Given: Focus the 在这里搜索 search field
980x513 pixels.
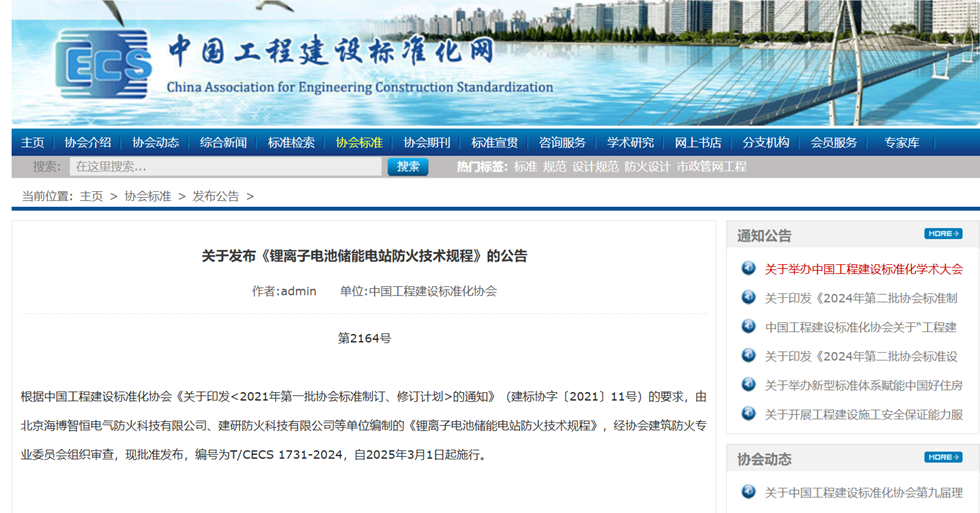Looking at the screenshot, I should 225,167.
